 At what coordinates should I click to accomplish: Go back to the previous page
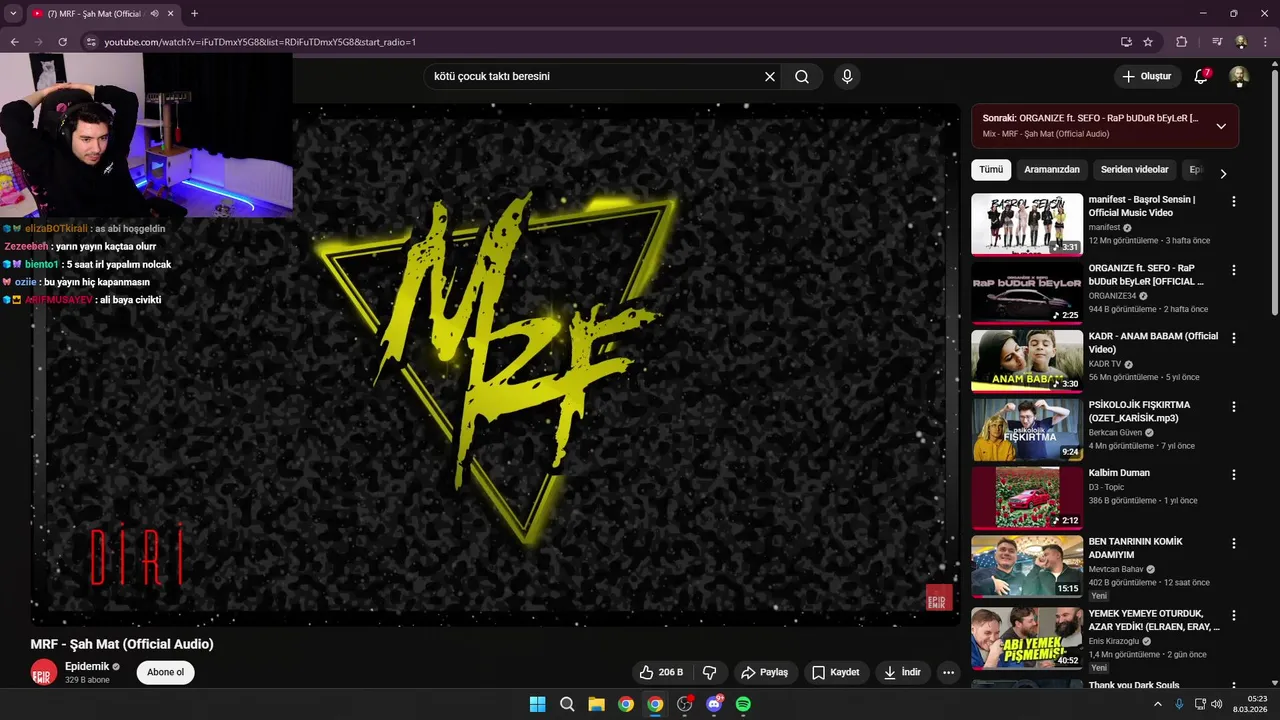14,42
